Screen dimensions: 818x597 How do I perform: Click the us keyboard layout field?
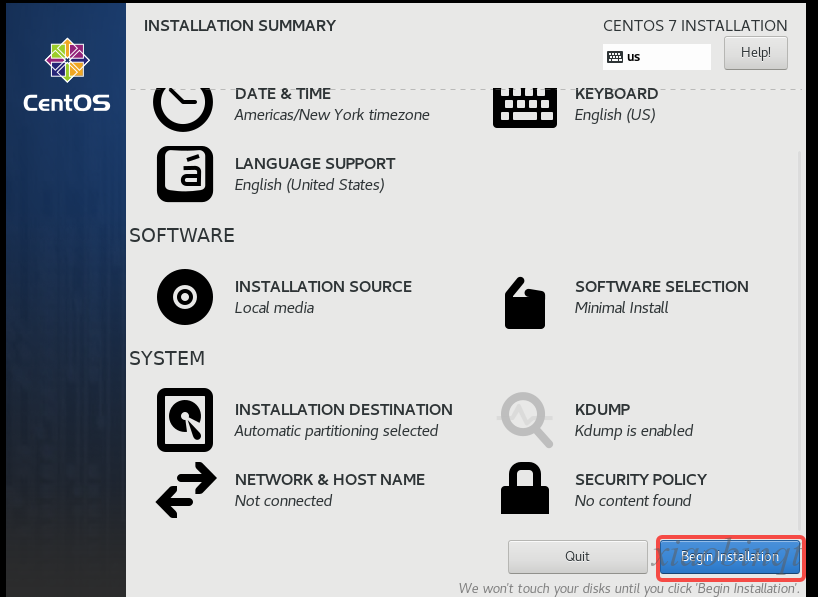click(x=657, y=57)
